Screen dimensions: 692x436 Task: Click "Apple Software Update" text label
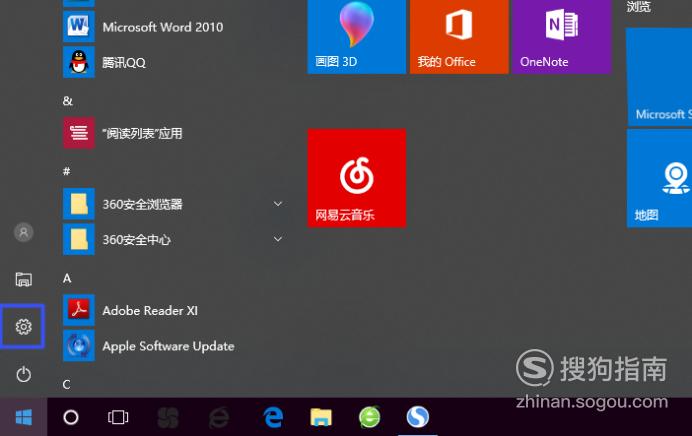[168, 346]
